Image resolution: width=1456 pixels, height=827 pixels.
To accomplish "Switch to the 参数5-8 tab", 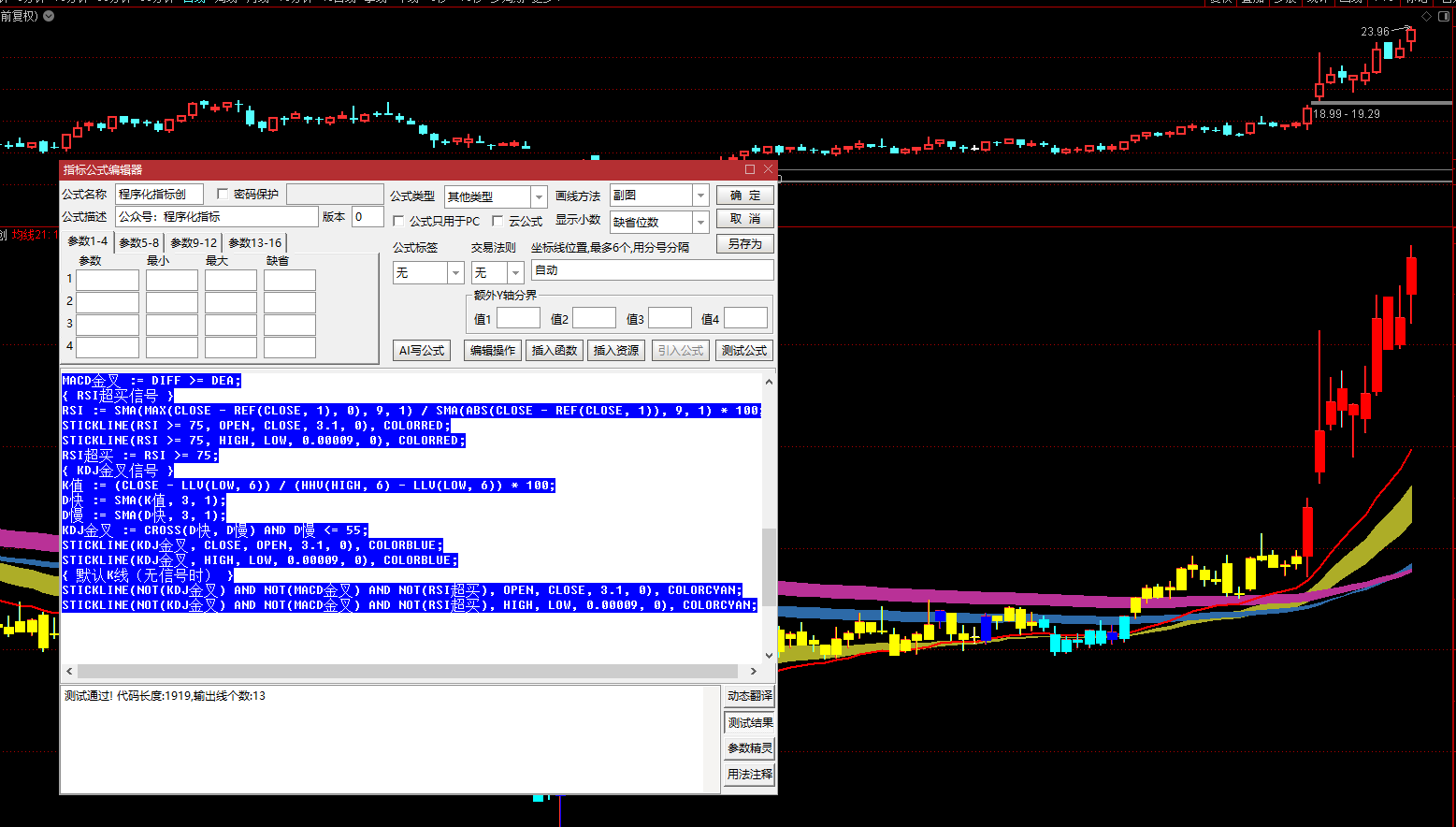I will [138, 242].
